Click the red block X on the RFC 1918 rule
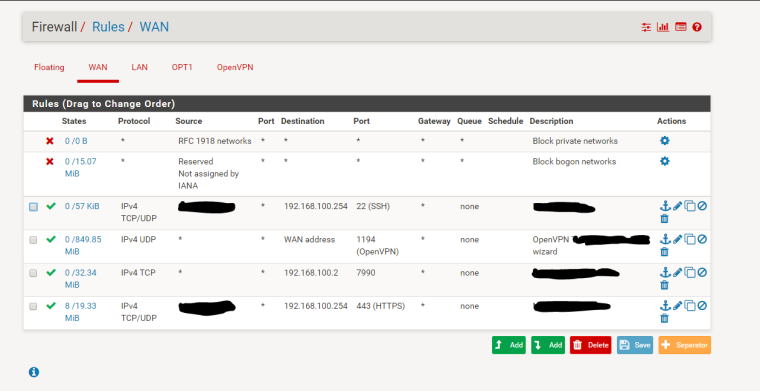 click(49, 141)
